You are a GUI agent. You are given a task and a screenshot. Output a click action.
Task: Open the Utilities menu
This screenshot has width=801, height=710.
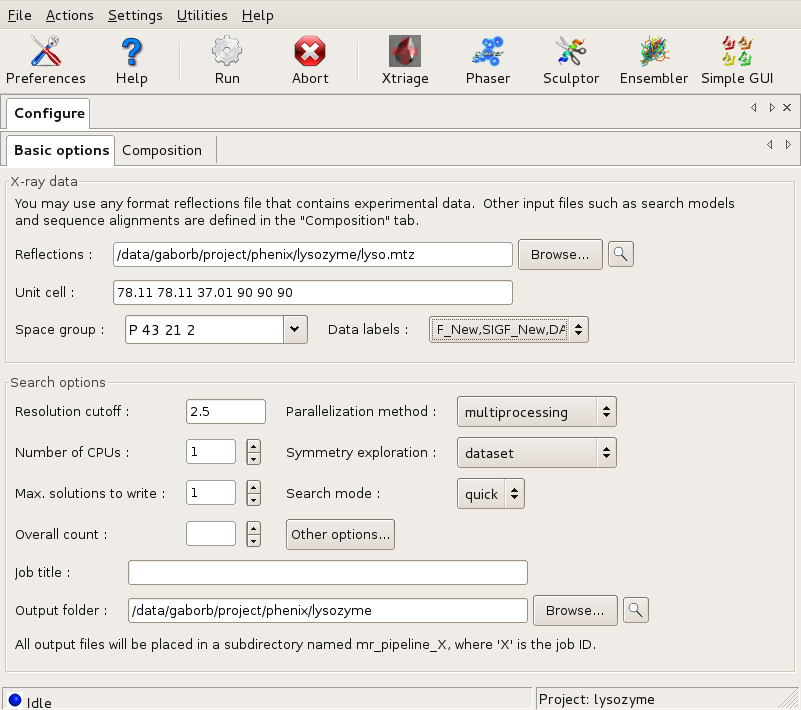[x=201, y=15]
